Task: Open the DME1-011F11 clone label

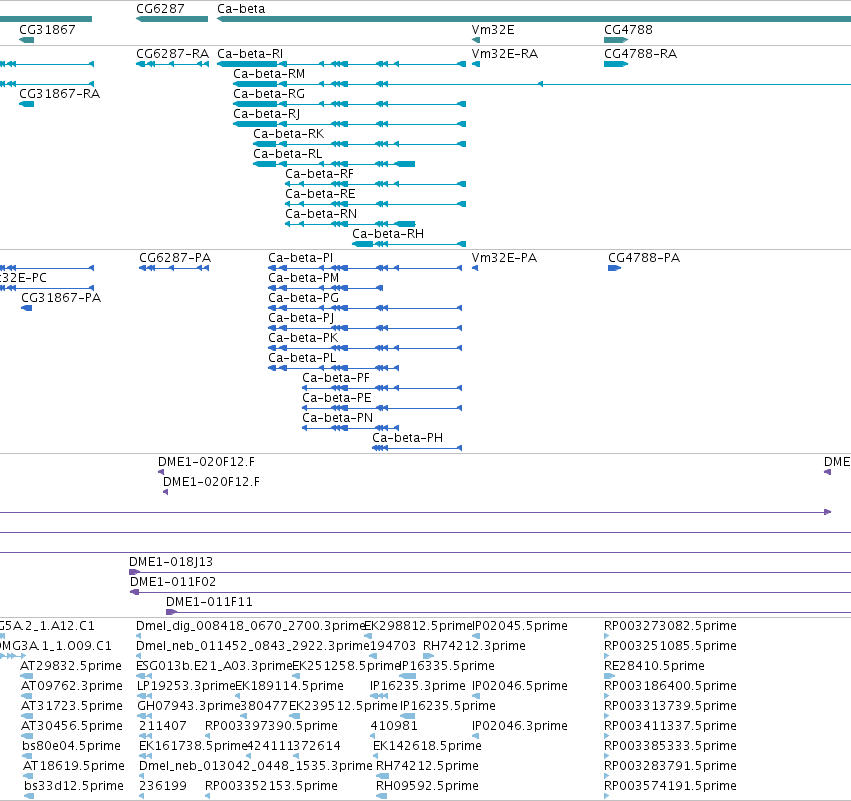Action: click(x=209, y=602)
